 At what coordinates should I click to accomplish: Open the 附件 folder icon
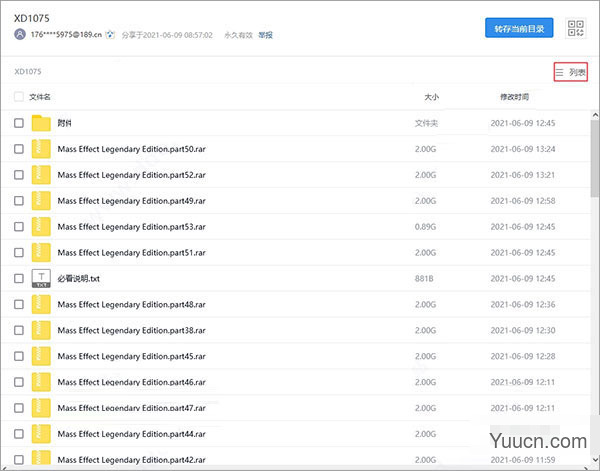click(x=41, y=123)
